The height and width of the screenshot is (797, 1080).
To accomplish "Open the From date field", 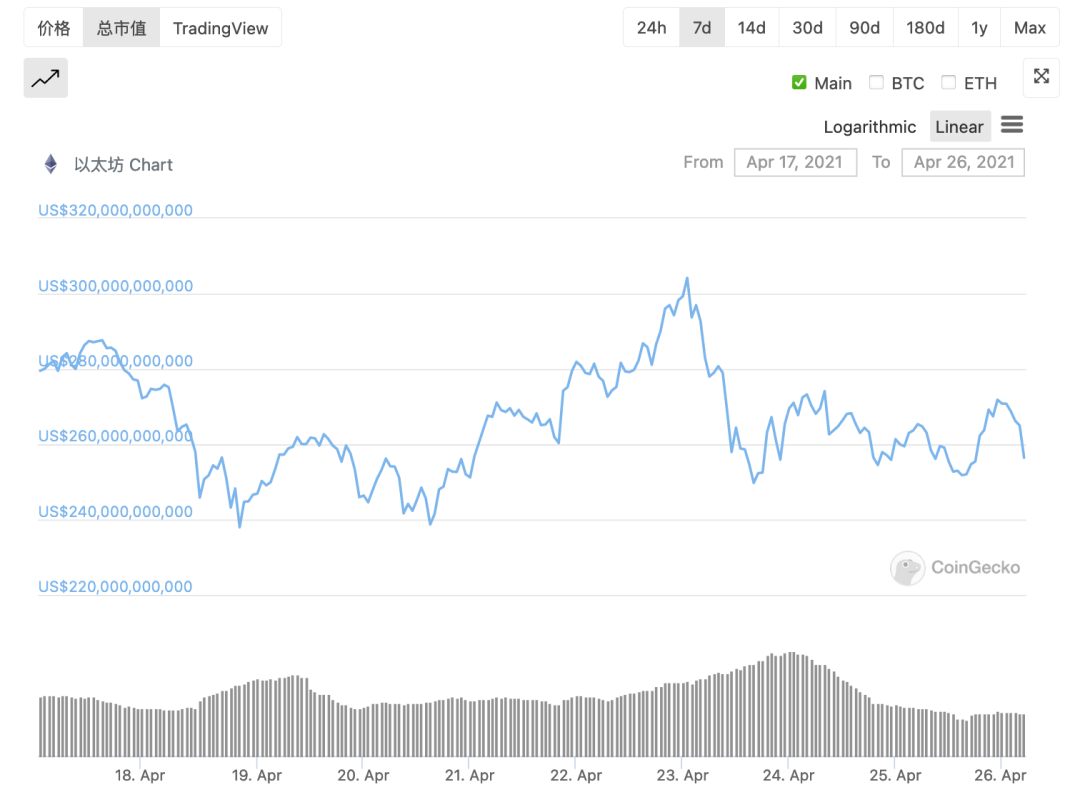I will (795, 162).
